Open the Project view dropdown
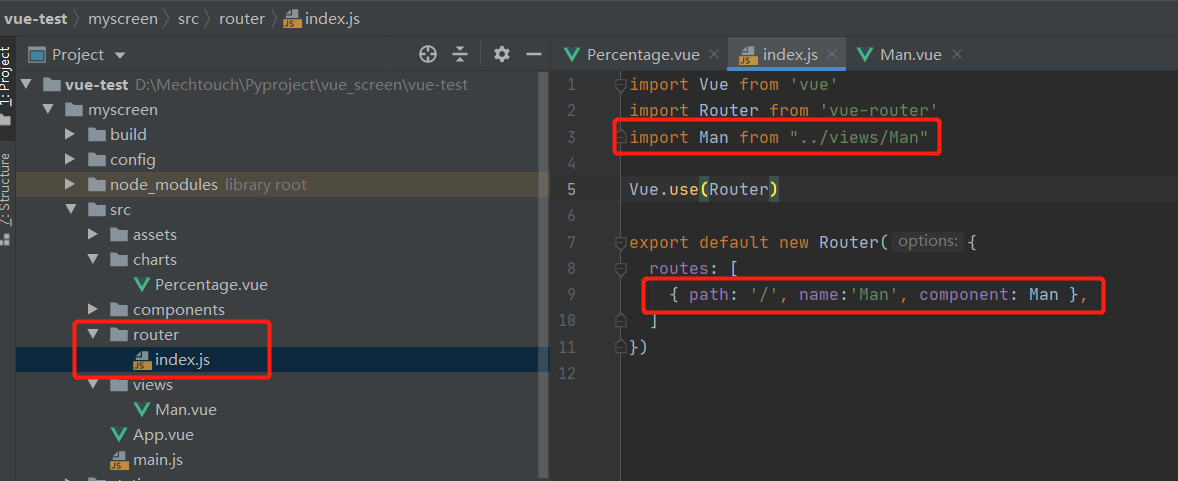Image resolution: width=1178 pixels, height=481 pixels. 121,55
